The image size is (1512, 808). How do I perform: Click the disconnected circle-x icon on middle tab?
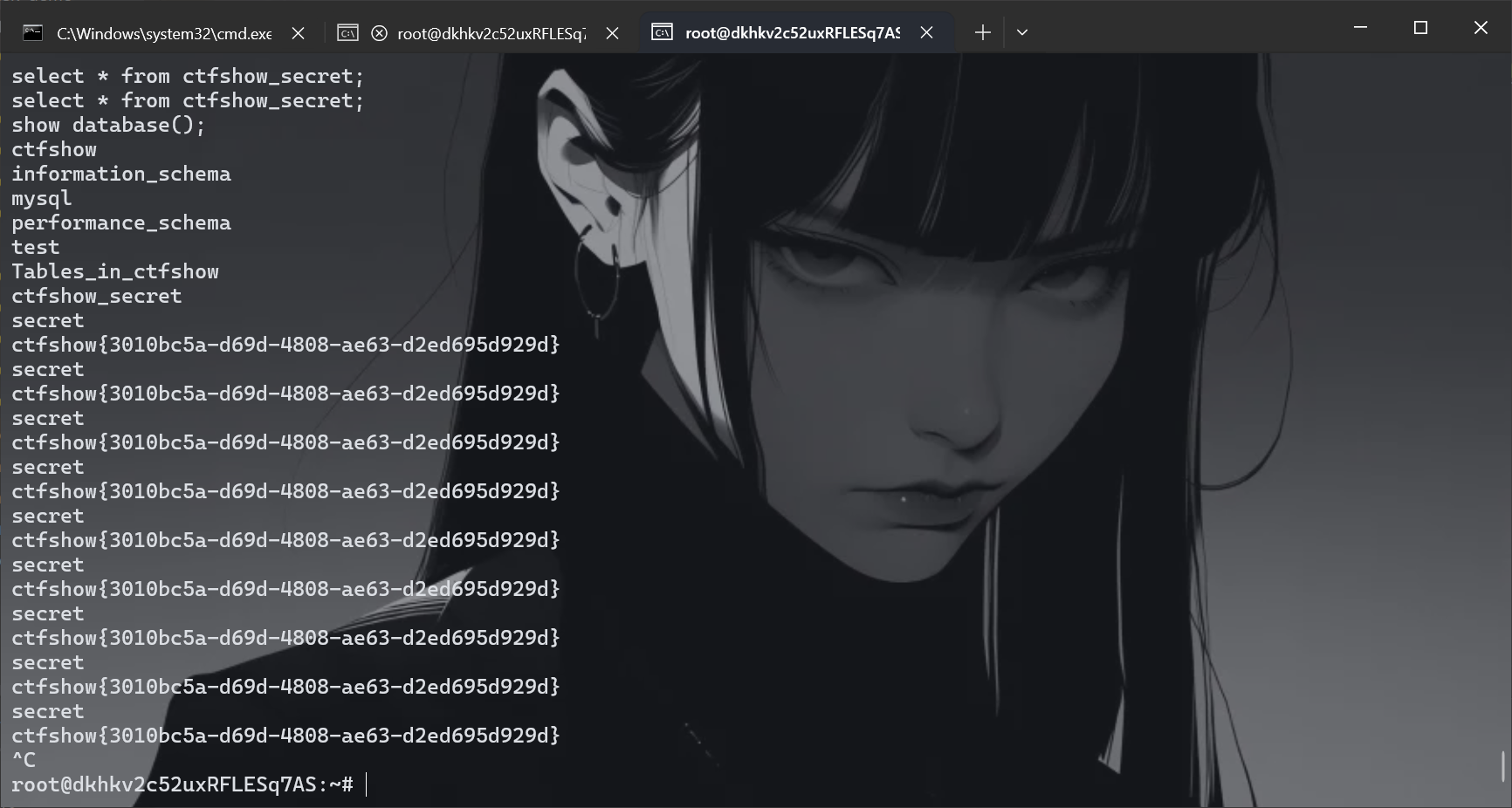(379, 33)
